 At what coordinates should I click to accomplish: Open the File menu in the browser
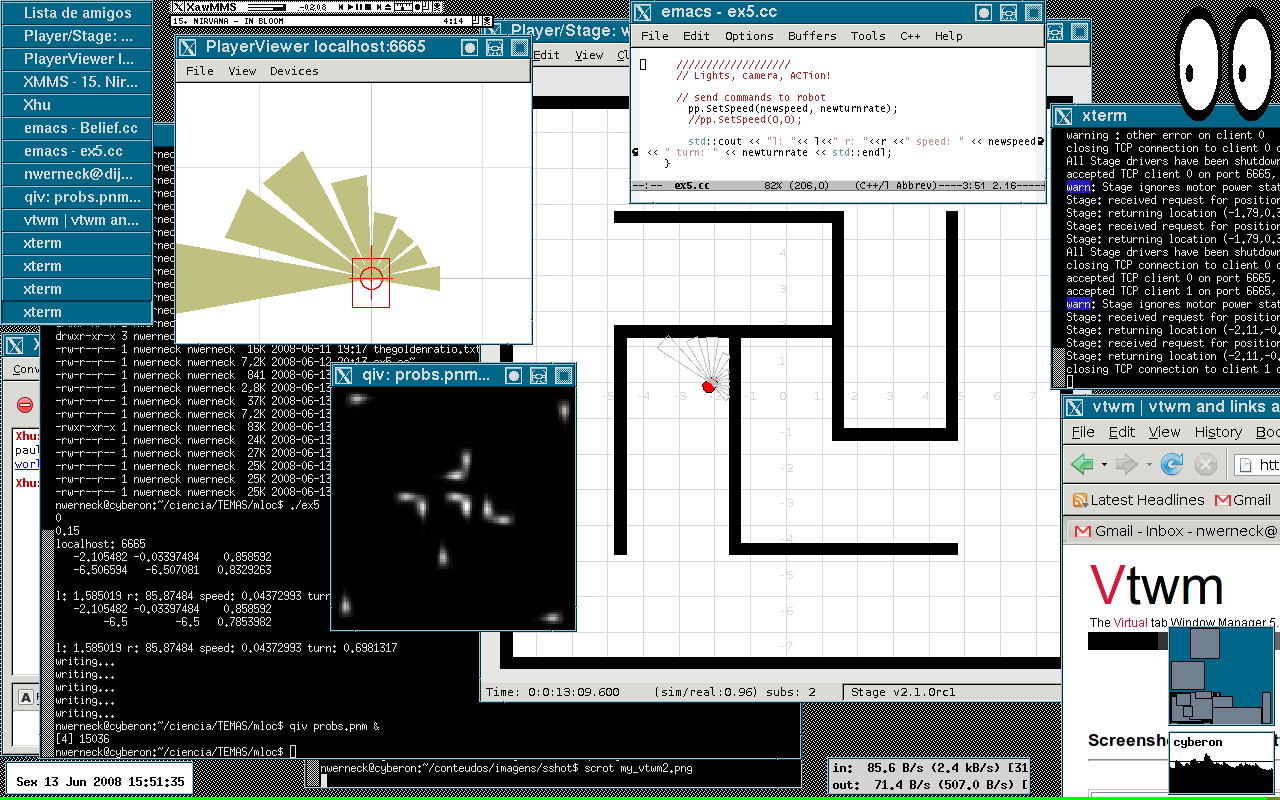1083,432
